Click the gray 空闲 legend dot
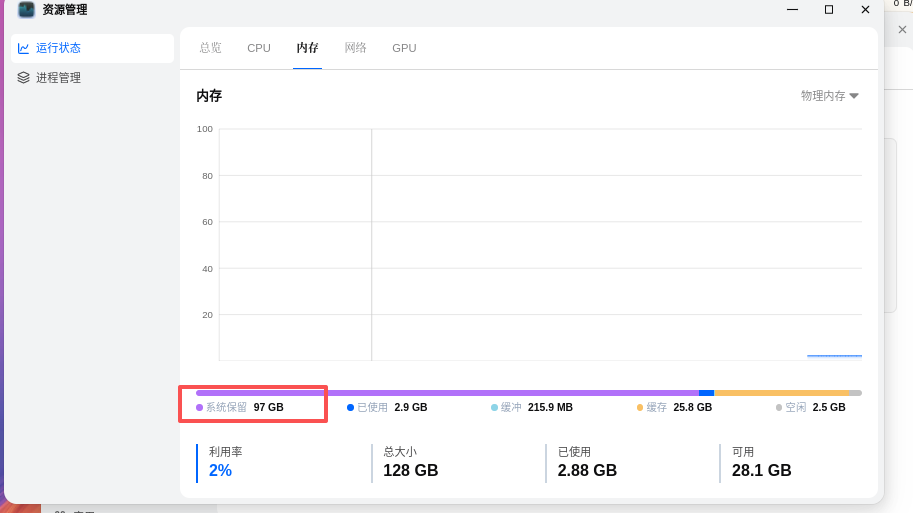This screenshot has height=513, width=913. [x=779, y=408]
